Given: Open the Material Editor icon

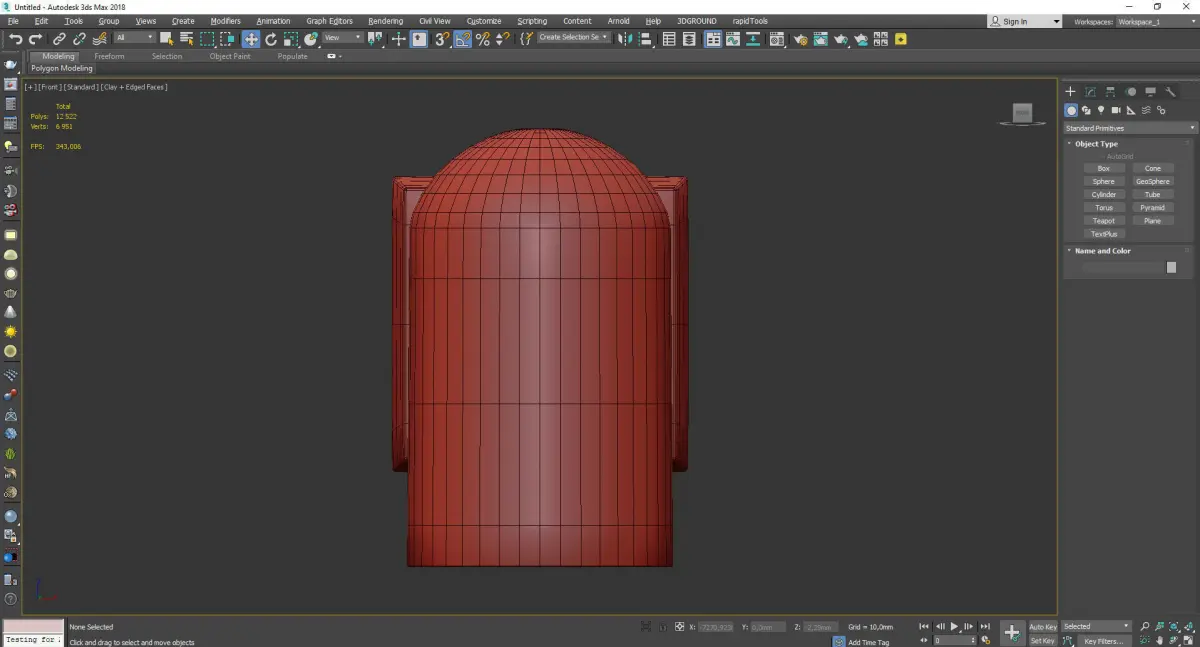Looking at the screenshot, I should point(778,39).
